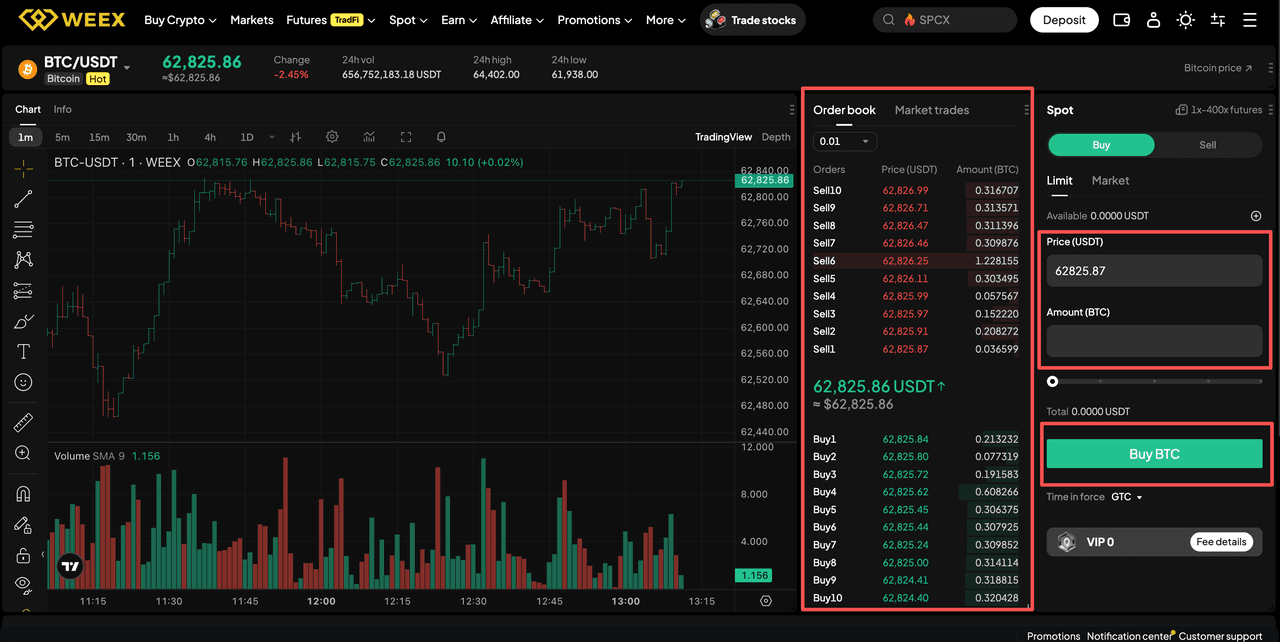Screen dimensions: 1280x642
Task: Switch to Buy side toggle
Action: click(1101, 145)
